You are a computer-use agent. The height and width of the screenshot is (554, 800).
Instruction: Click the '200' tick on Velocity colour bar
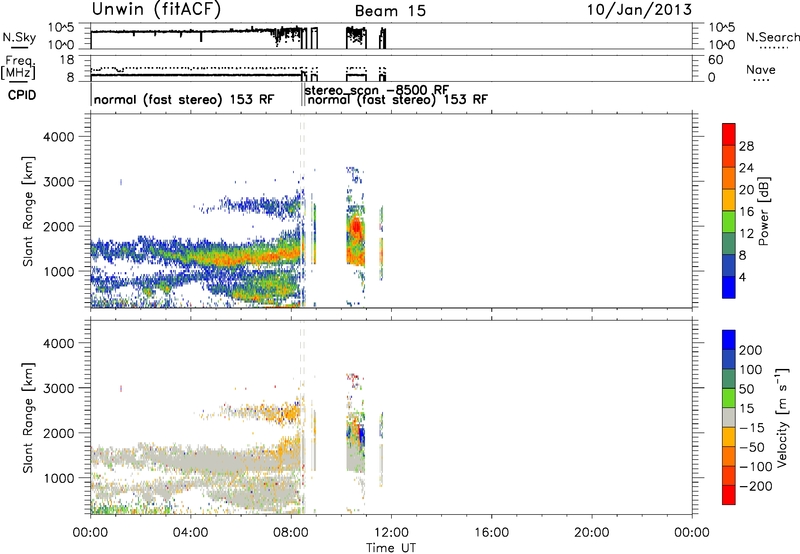coord(751,350)
